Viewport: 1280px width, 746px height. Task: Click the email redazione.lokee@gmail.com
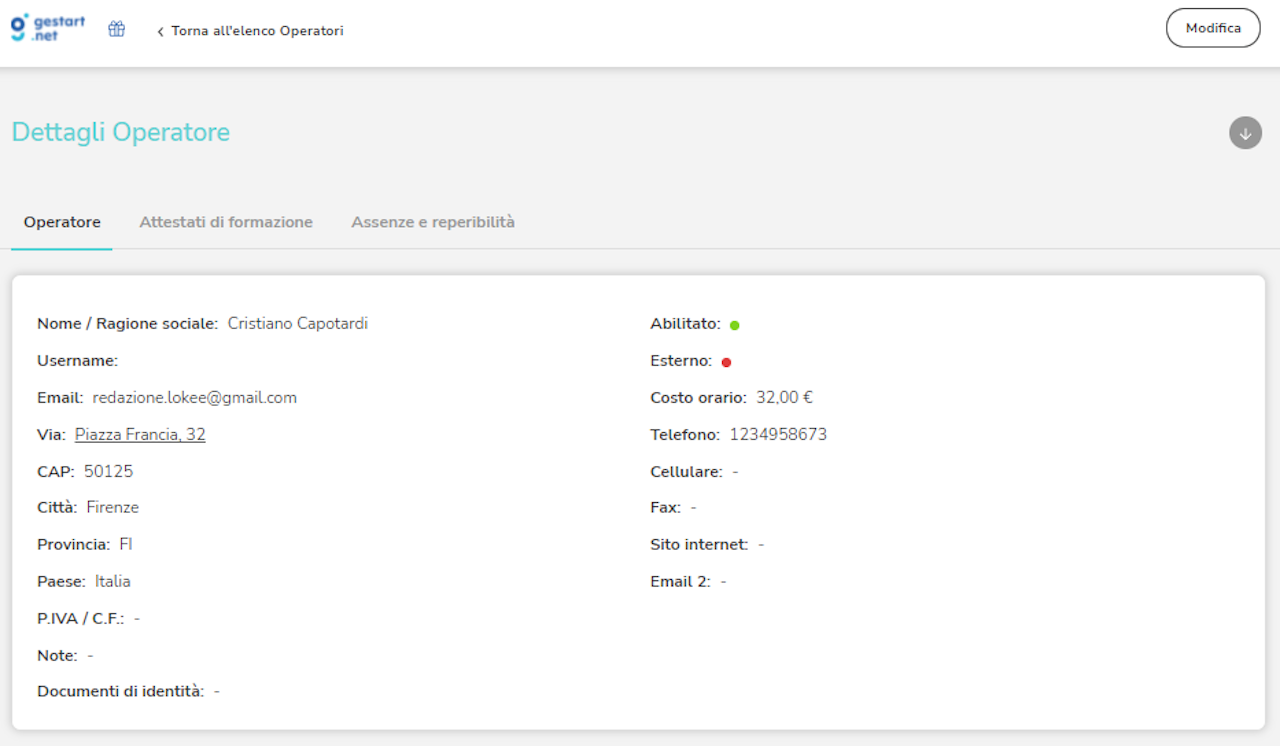(x=195, y=397)
